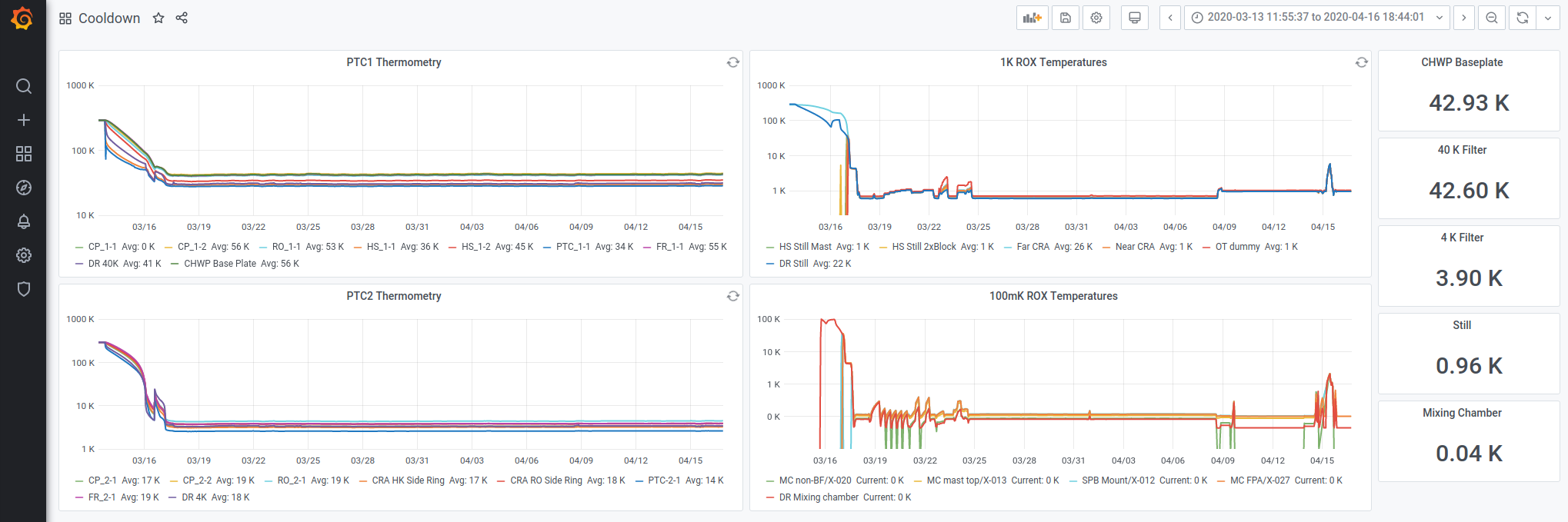Toggle cycle view mode monitor icon

1134,18
